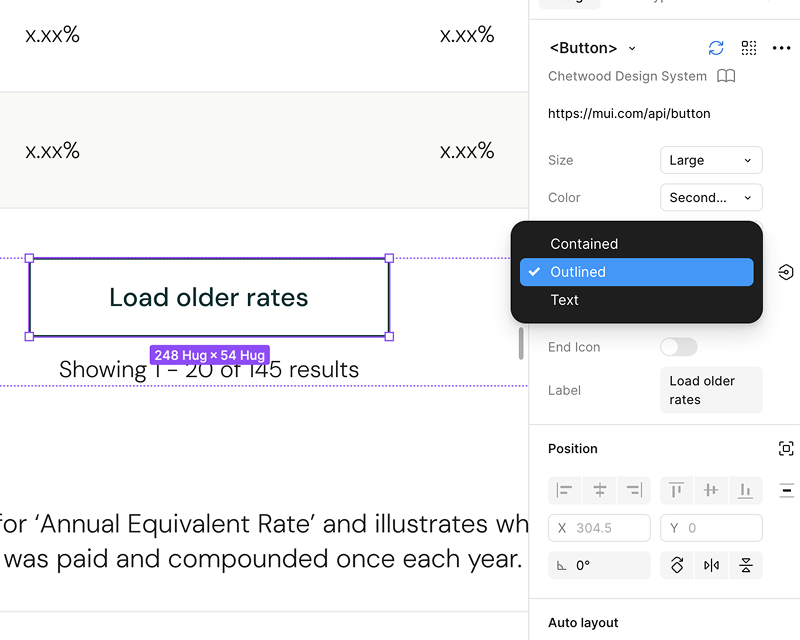Open the Size dropdown showing Large
The height and width of the screenshot is (640, 800).
point(711,160)
